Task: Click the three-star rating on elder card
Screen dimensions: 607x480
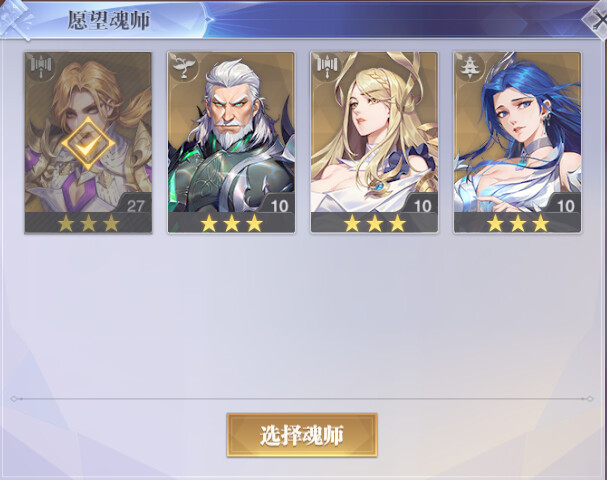Action: point(231,223)
